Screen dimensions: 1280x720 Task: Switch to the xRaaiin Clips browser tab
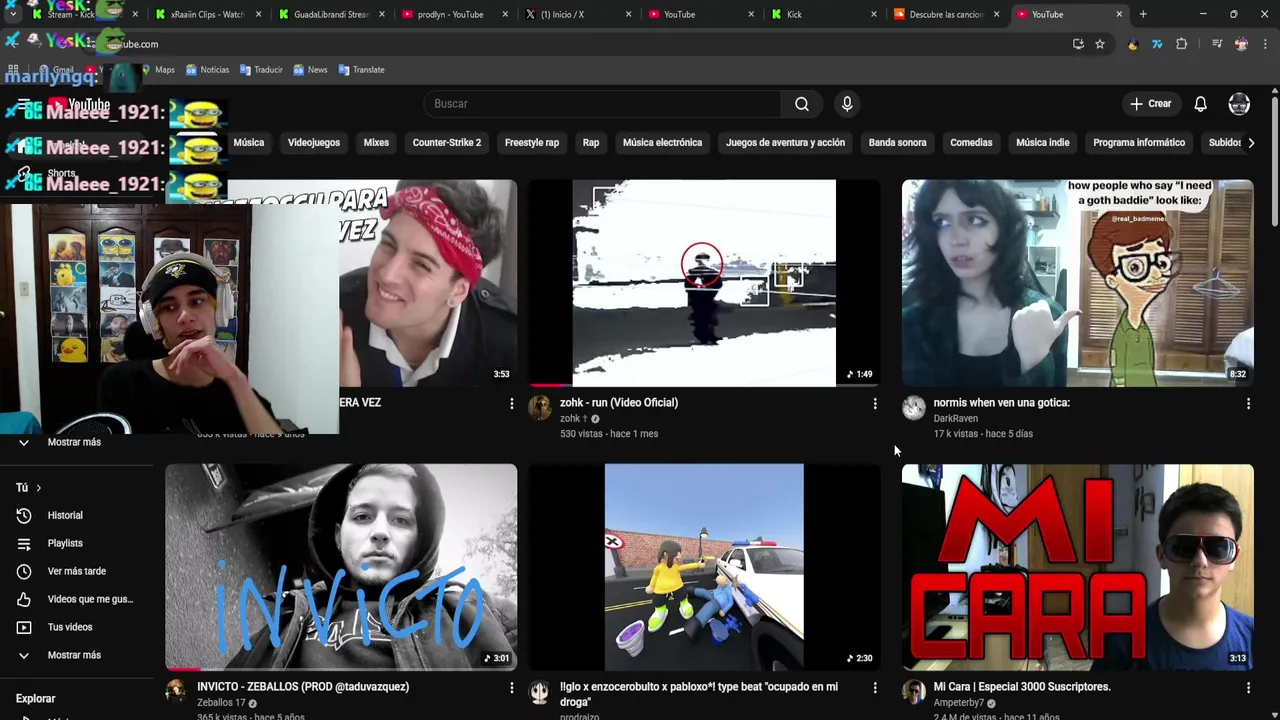205,14
